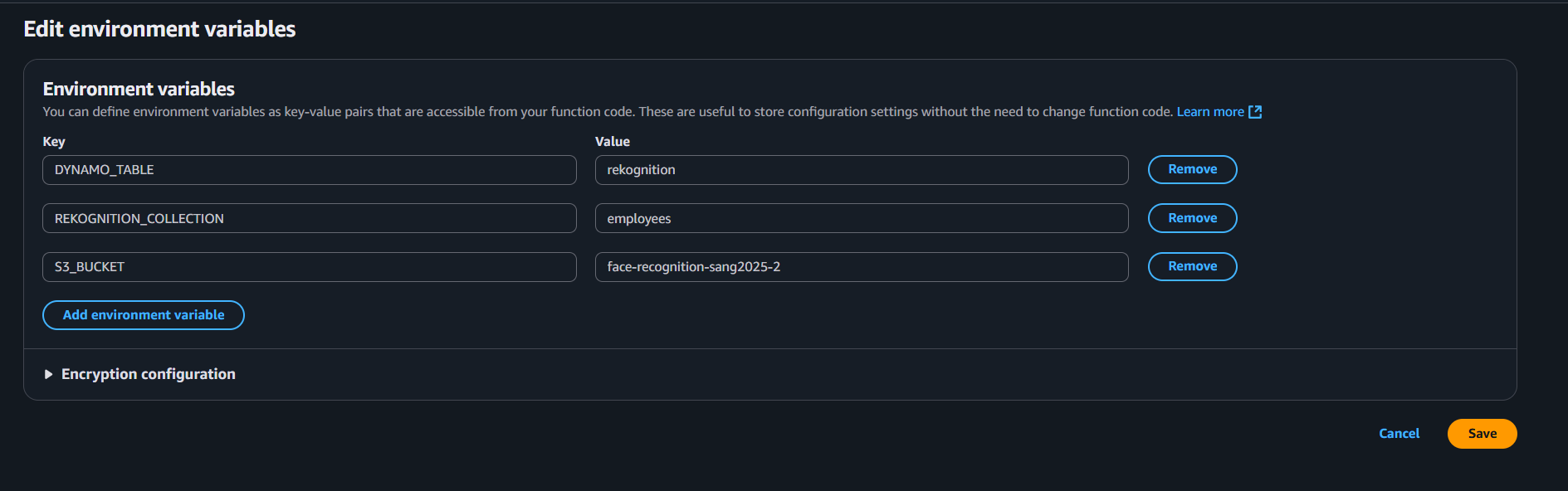Cancel editing environment variables
Image resolution: width=1568 pixels, height=491 pixels.
click(x=1399, y=434)
